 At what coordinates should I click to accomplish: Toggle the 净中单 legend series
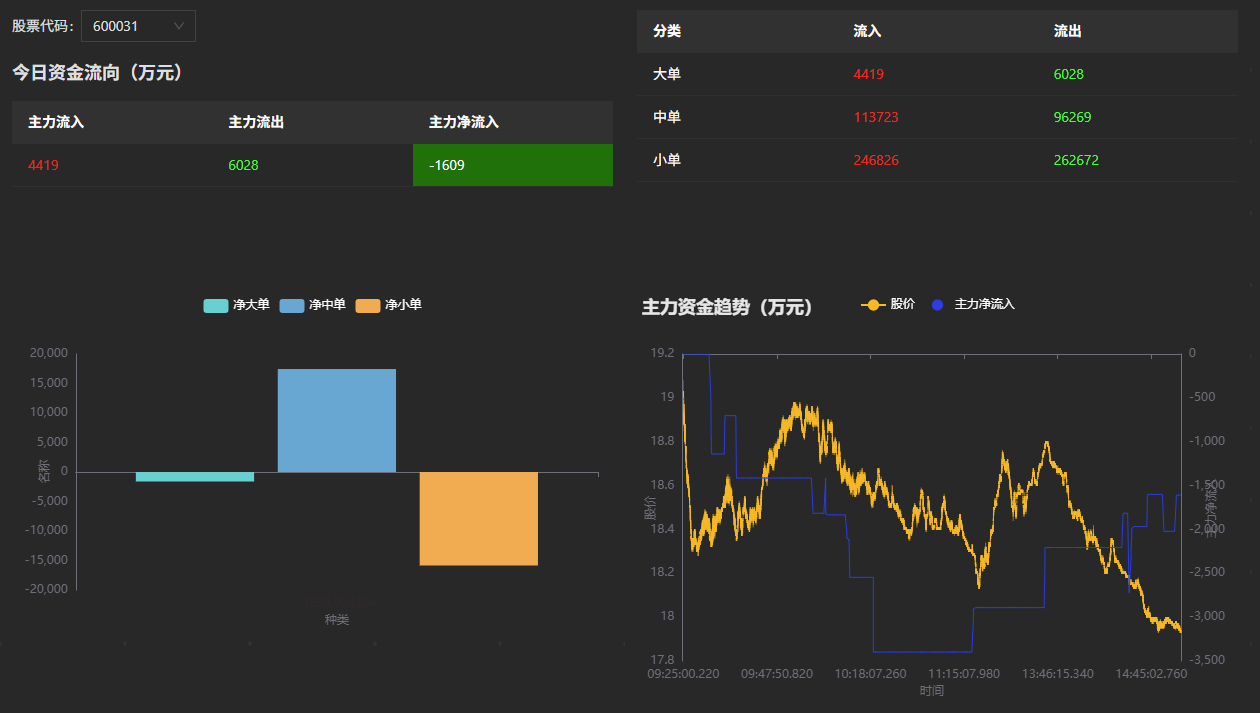click(x=312, y=305)
